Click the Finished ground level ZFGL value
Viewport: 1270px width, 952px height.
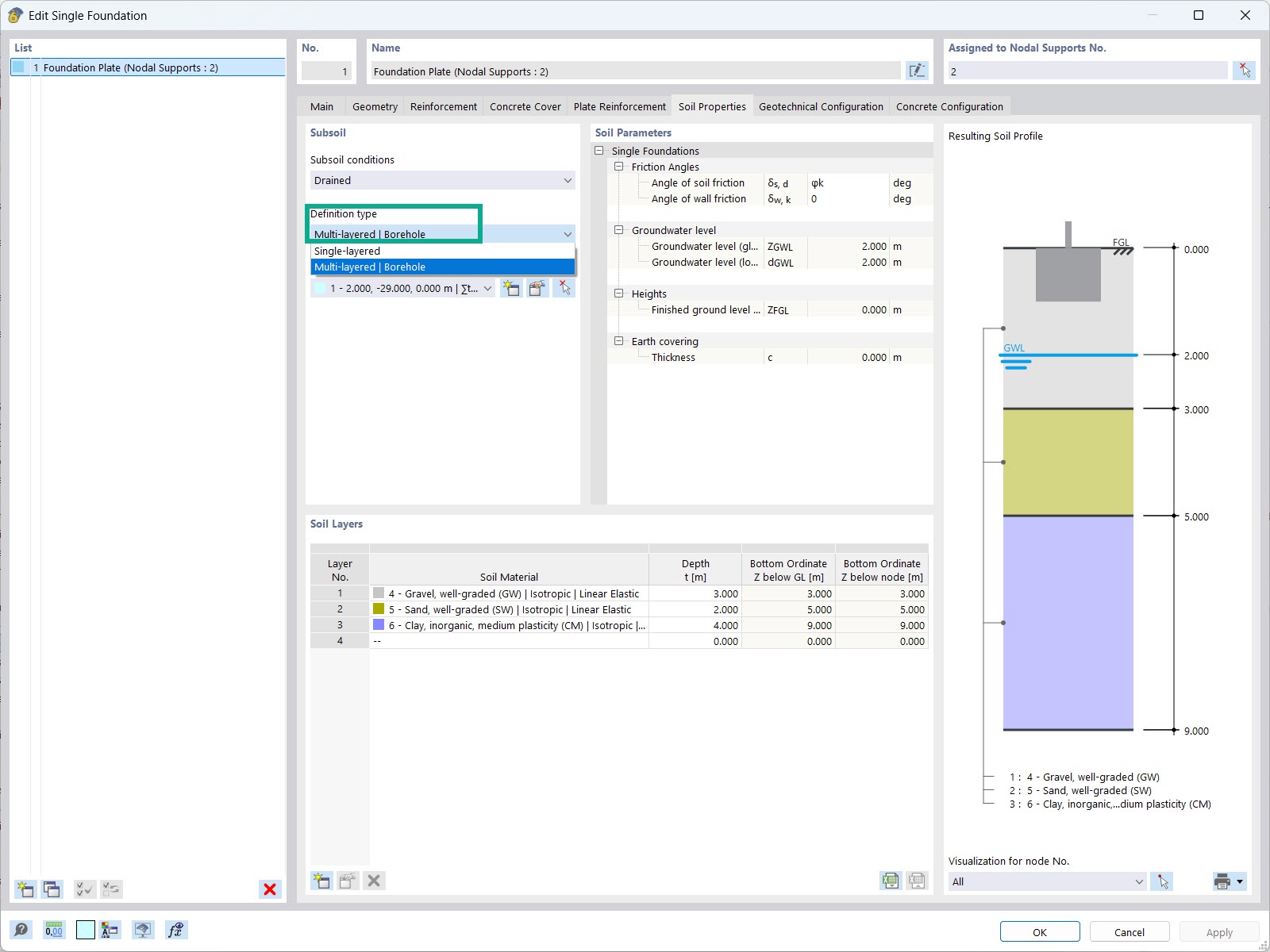[x=848, y=309]
